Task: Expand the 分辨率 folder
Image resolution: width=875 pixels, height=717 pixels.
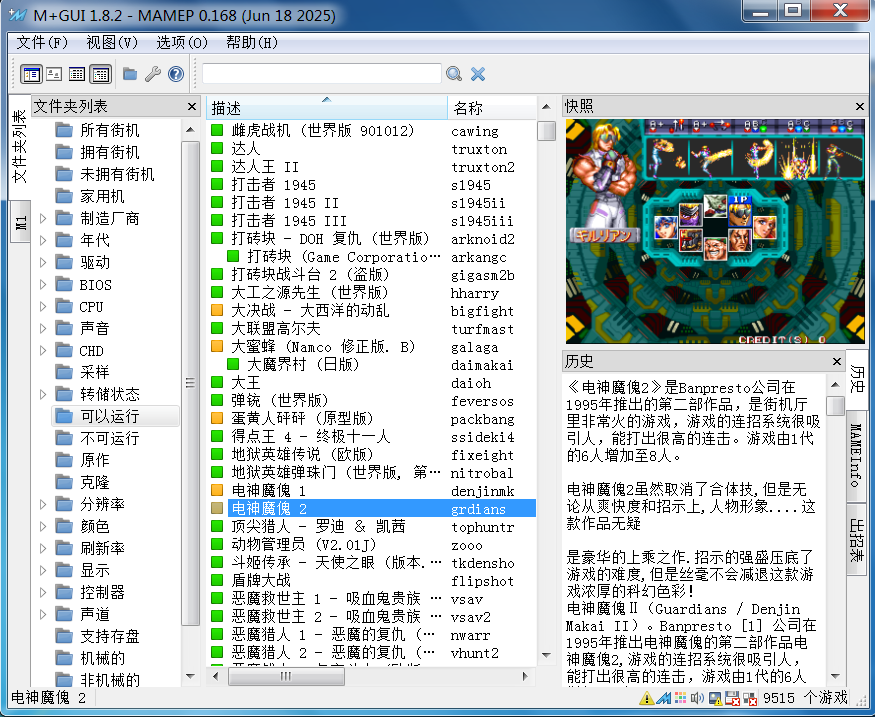Action: (43, 504)
